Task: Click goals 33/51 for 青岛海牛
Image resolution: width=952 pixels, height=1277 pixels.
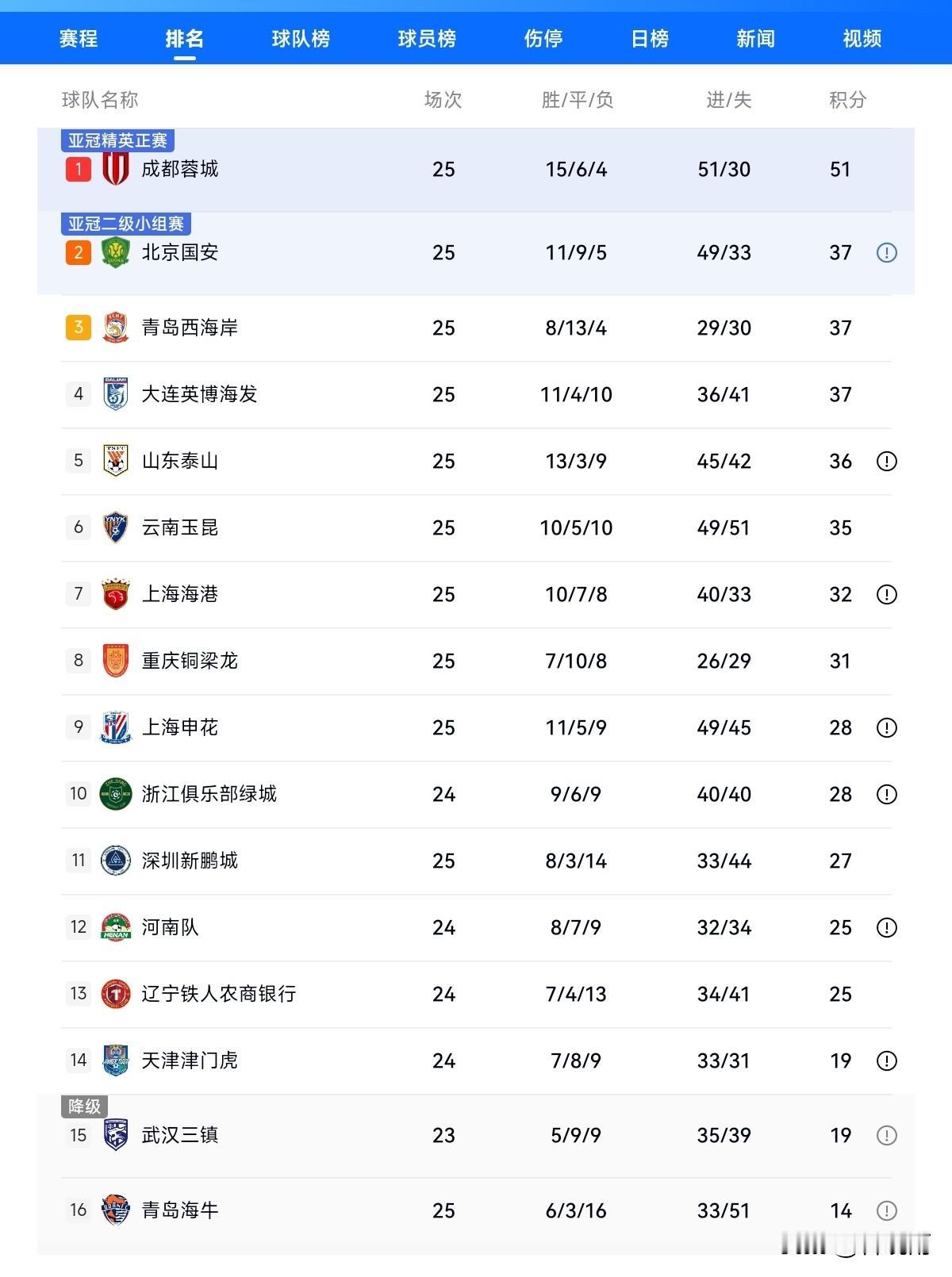Action: coord(724,1210)
